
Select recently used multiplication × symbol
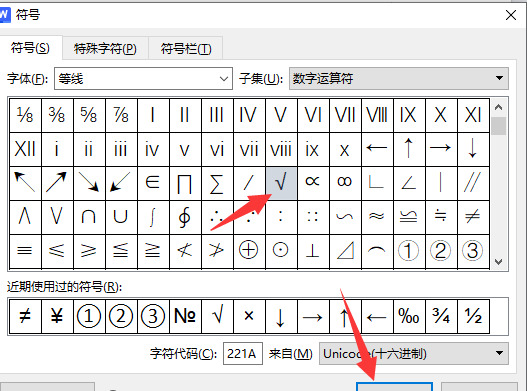coord(249,316)
